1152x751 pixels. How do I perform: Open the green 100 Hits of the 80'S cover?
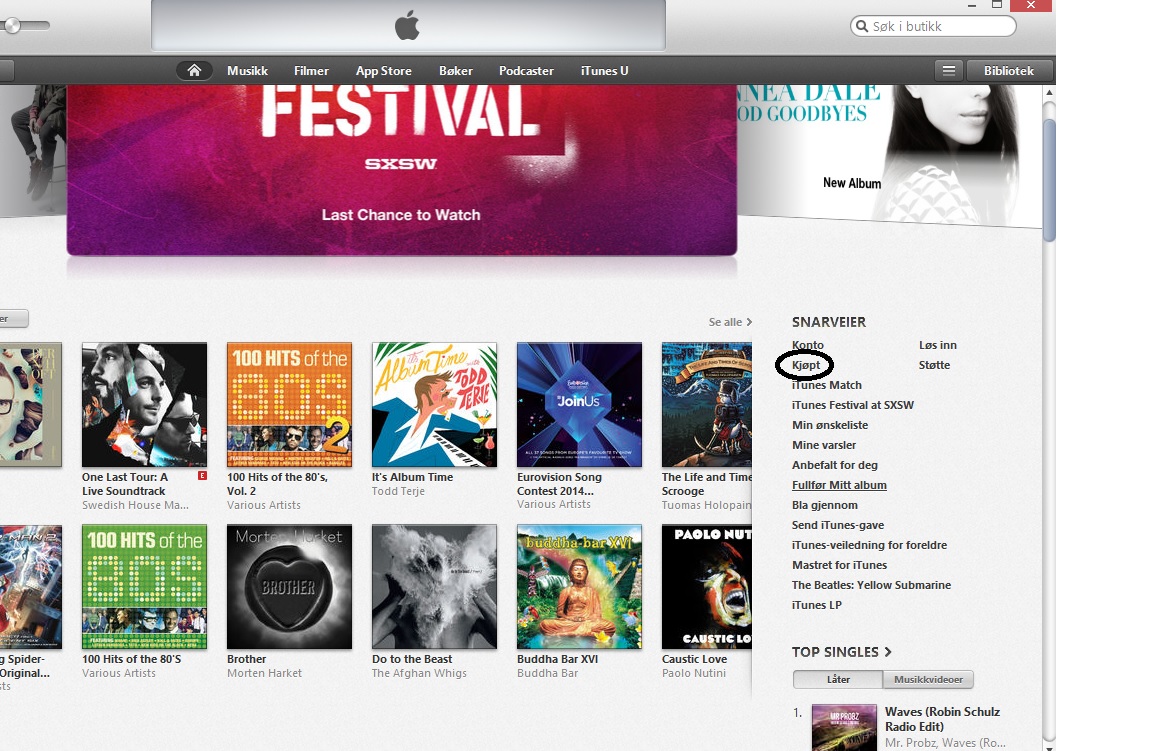point(144,586)
